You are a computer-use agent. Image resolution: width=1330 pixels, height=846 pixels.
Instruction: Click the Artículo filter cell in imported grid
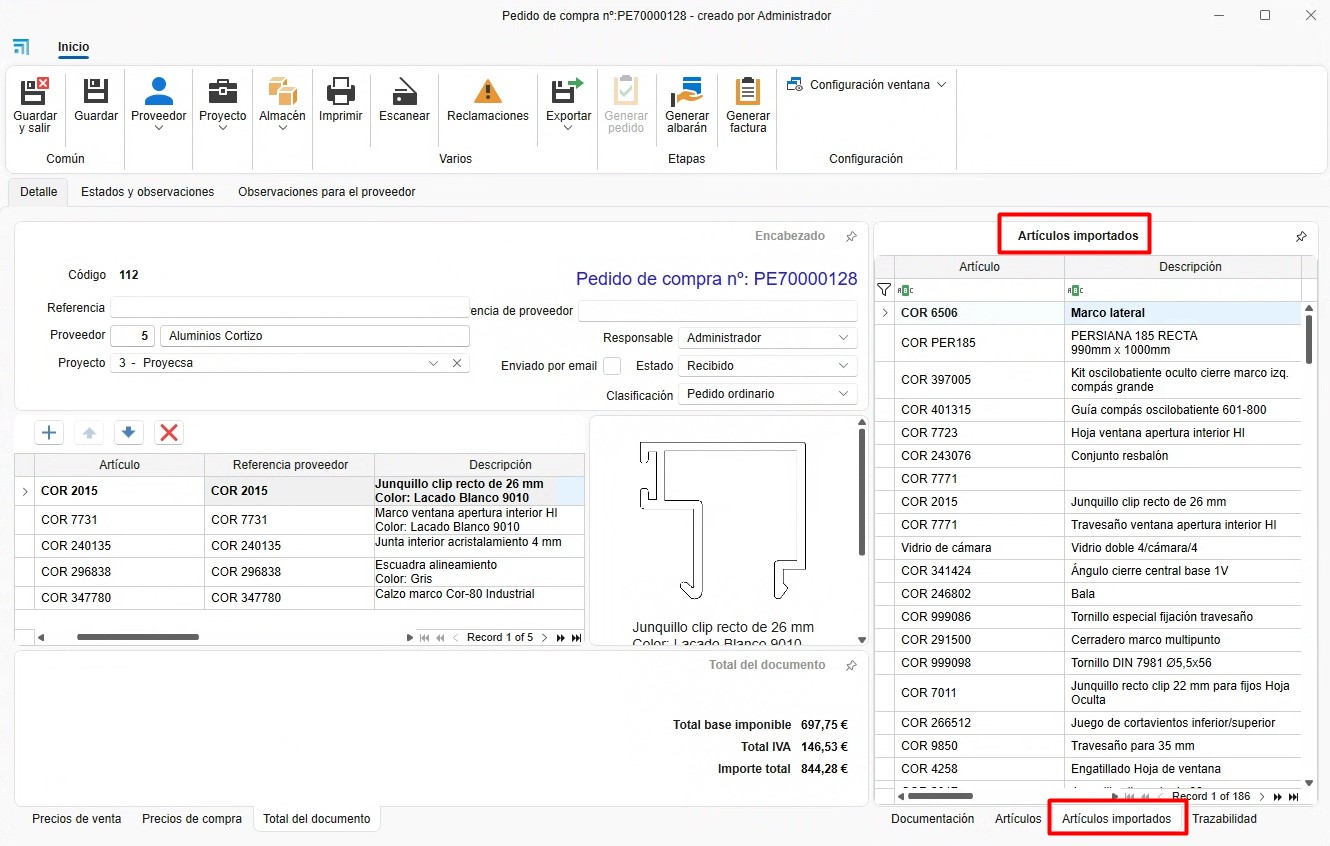979,290
